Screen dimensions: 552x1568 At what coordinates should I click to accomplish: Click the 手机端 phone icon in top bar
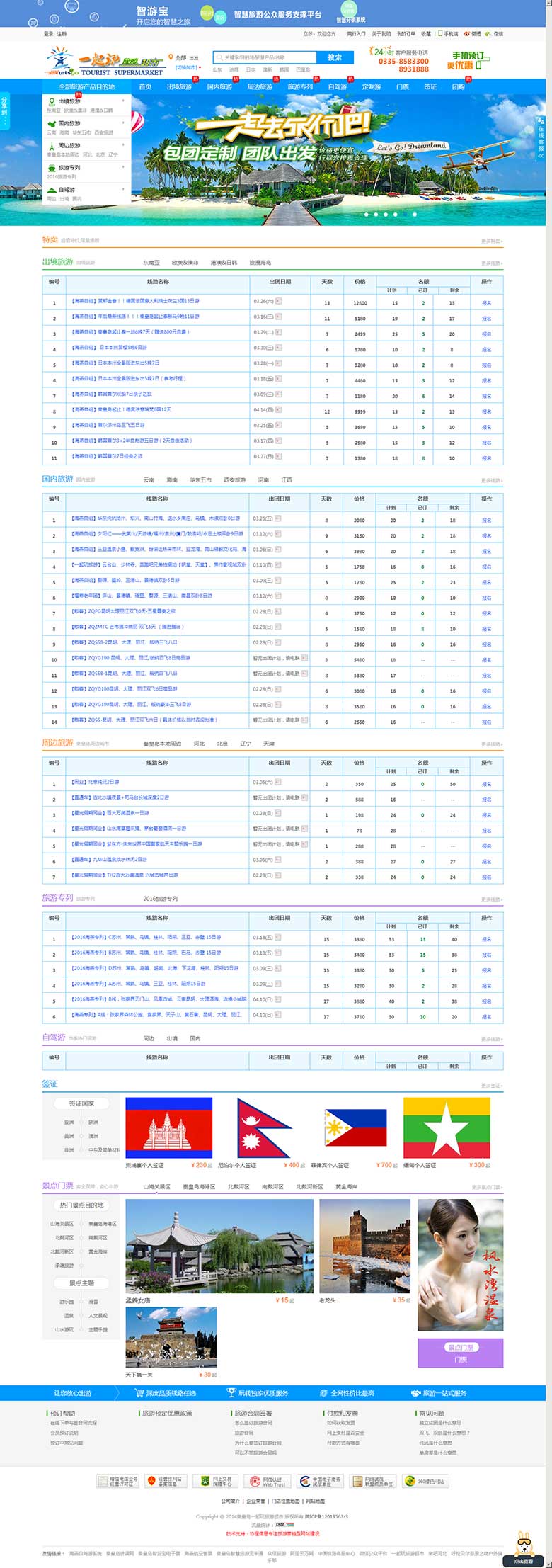[x=440, y=33]
